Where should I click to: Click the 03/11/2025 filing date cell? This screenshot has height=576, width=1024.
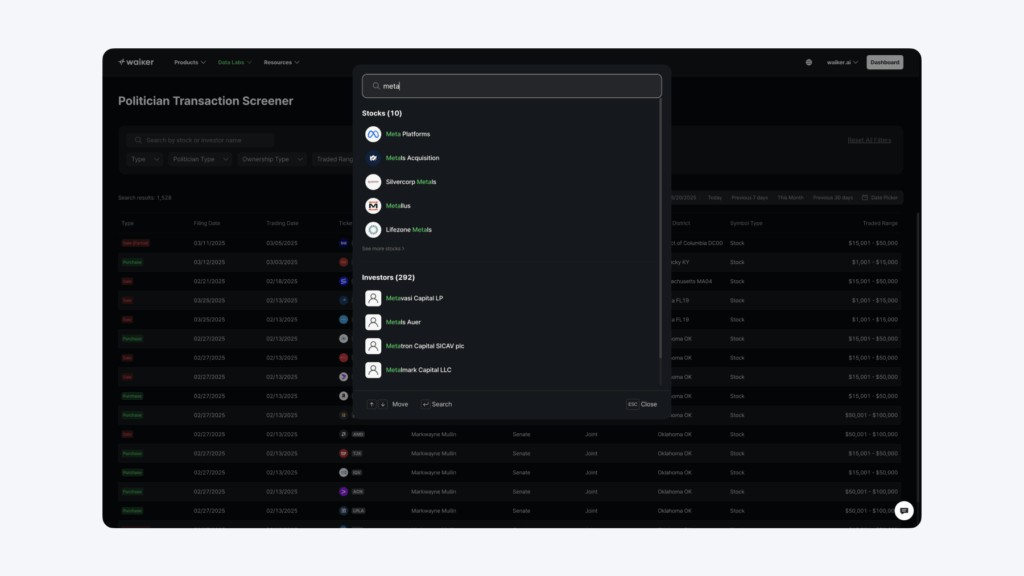(209, 243)
